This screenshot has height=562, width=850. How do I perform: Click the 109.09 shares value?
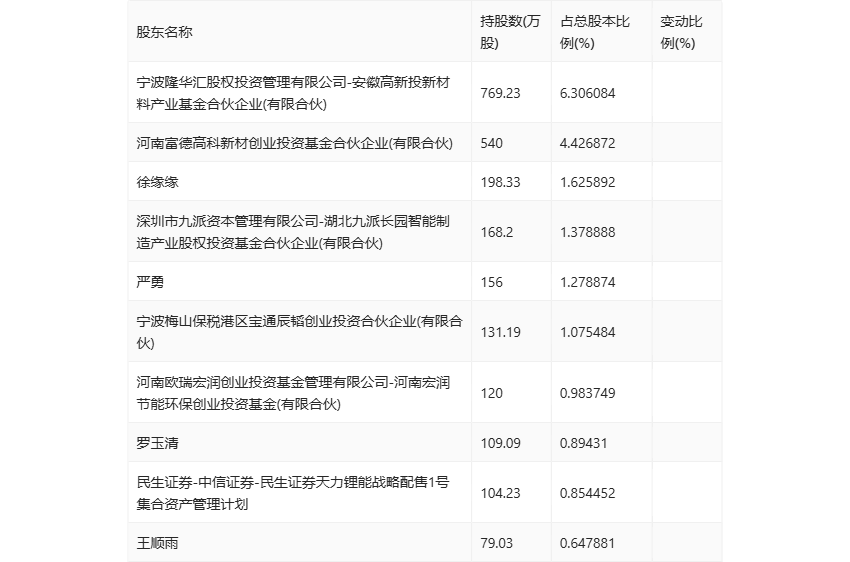500,443
